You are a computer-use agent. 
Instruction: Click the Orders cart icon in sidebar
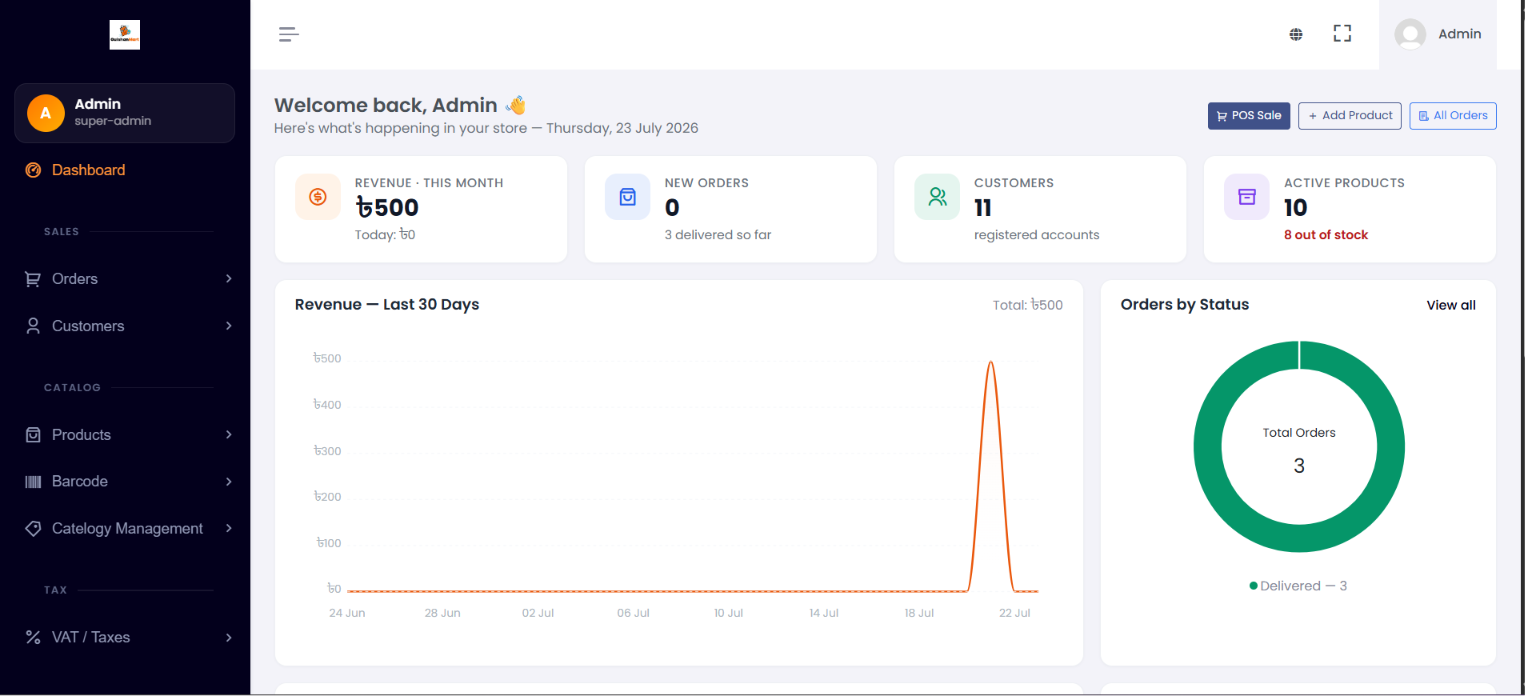click(33, 279)
